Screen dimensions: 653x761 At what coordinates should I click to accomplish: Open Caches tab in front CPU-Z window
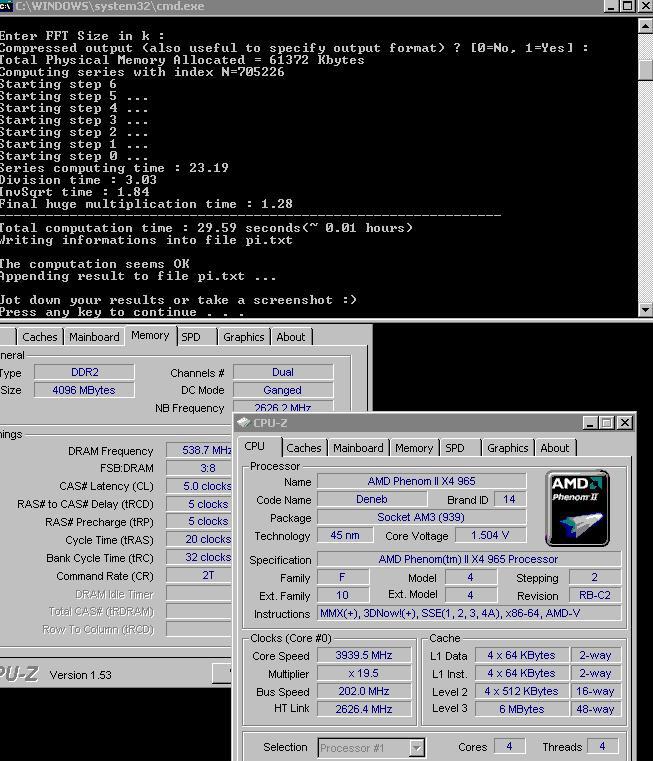[304, 448]
